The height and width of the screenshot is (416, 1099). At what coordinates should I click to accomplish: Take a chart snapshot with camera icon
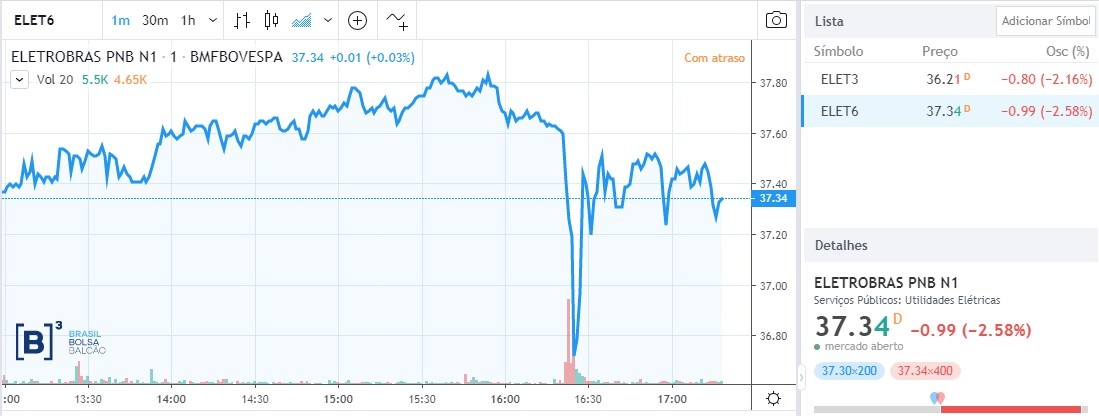pos(775,20)
